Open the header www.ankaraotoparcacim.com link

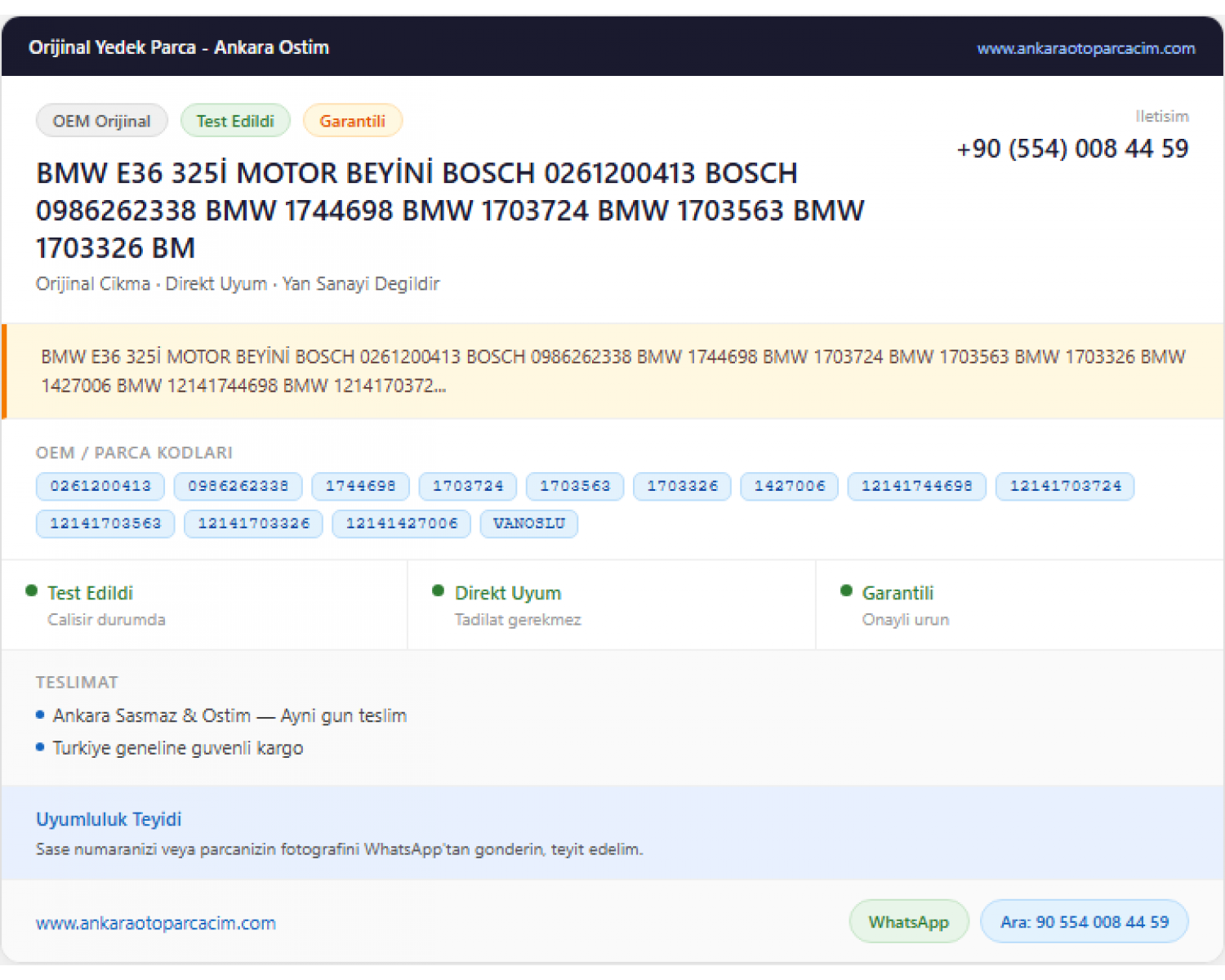pyautogui.click(x=1085, y=48)
